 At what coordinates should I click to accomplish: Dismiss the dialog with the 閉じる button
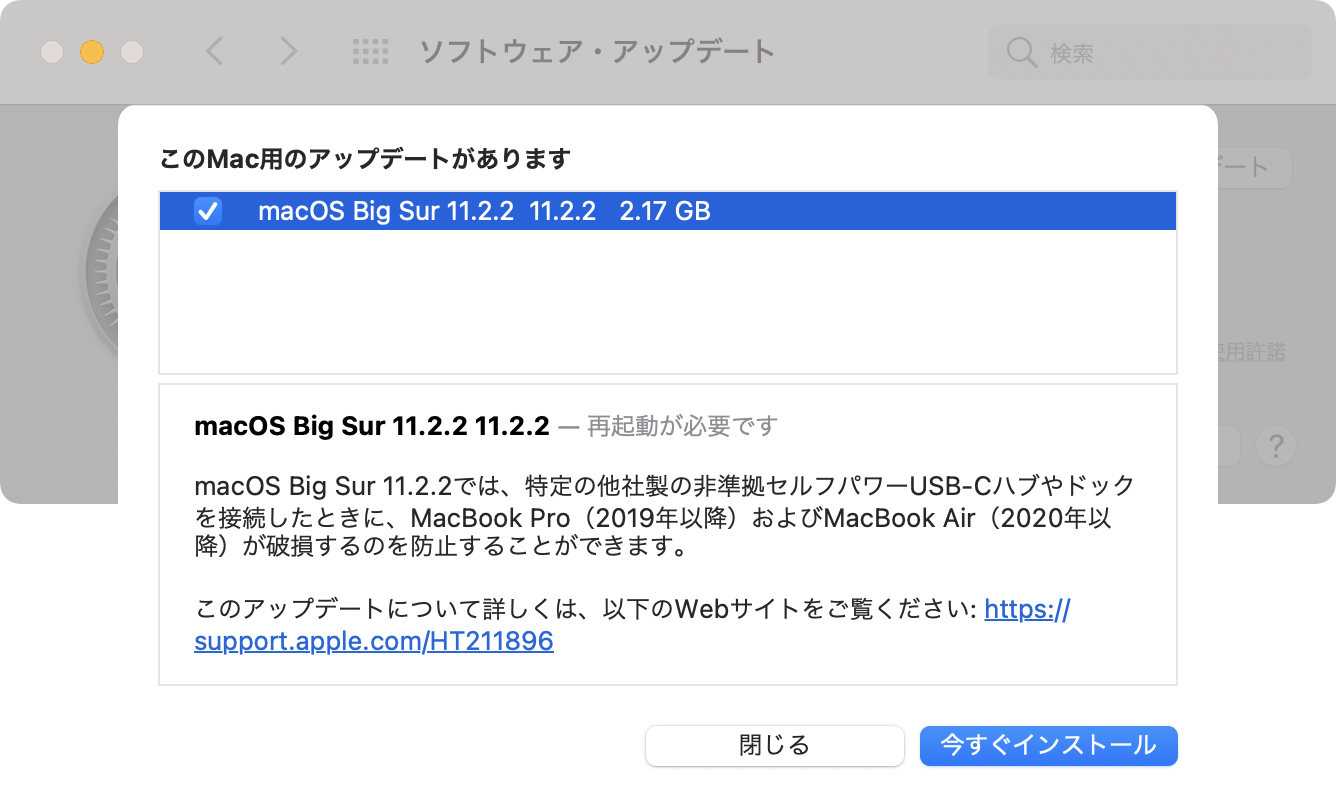coord(774,745)
